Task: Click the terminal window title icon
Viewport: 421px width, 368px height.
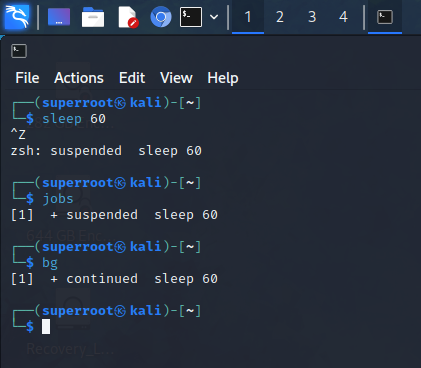Action: pos(19,51)
